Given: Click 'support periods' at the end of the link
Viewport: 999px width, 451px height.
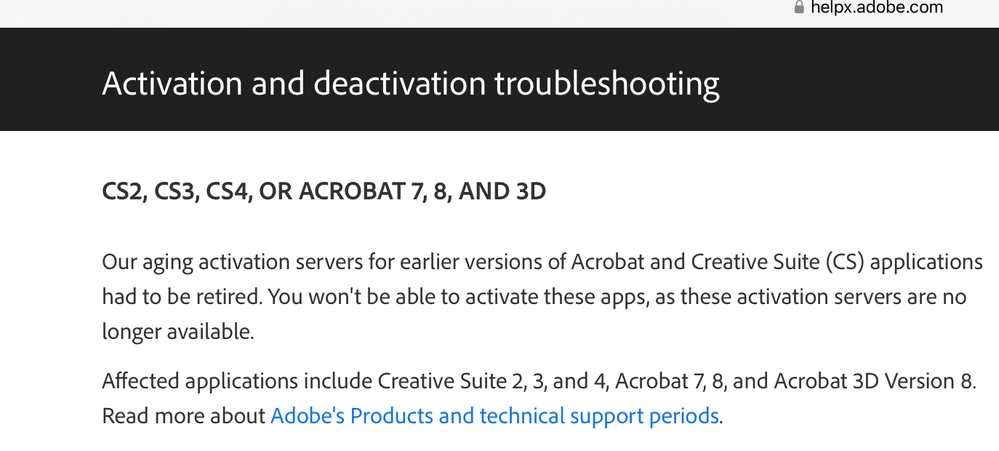Looking at the screenshot, I should coord(644,417).
